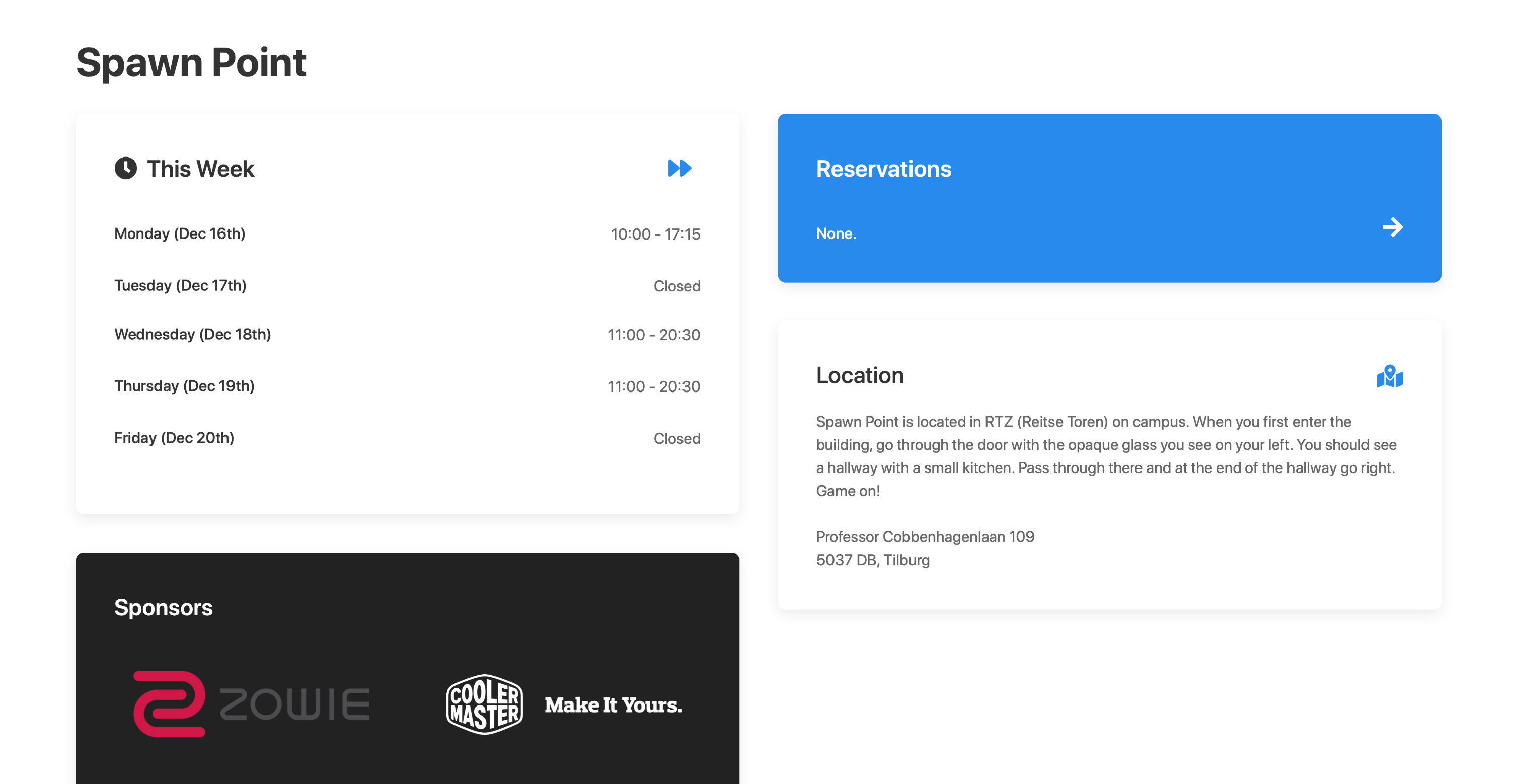The width and height of the screenshot is (1517, 784).
Task: Open the map icon in Location card
Action: [1389, 377]
